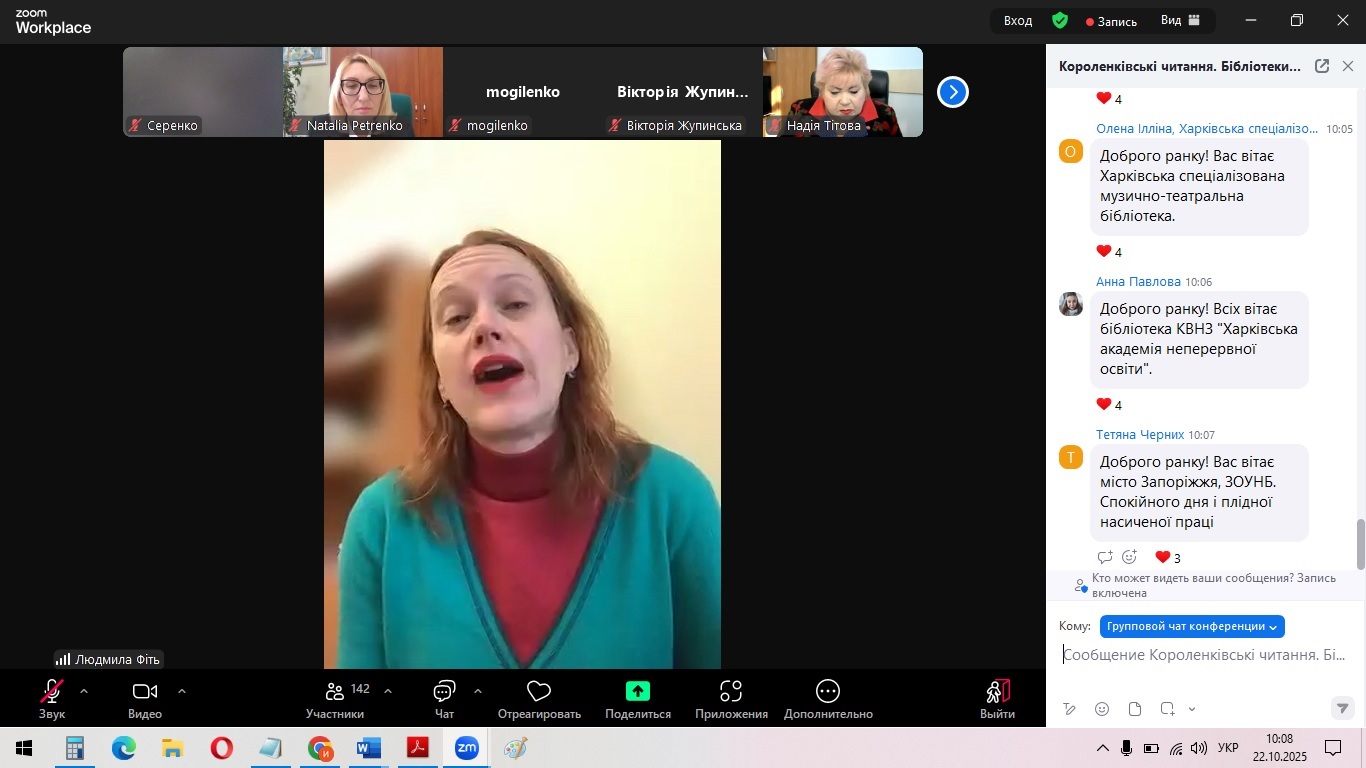Unmute the microphone with Звук button

(52, 692)
